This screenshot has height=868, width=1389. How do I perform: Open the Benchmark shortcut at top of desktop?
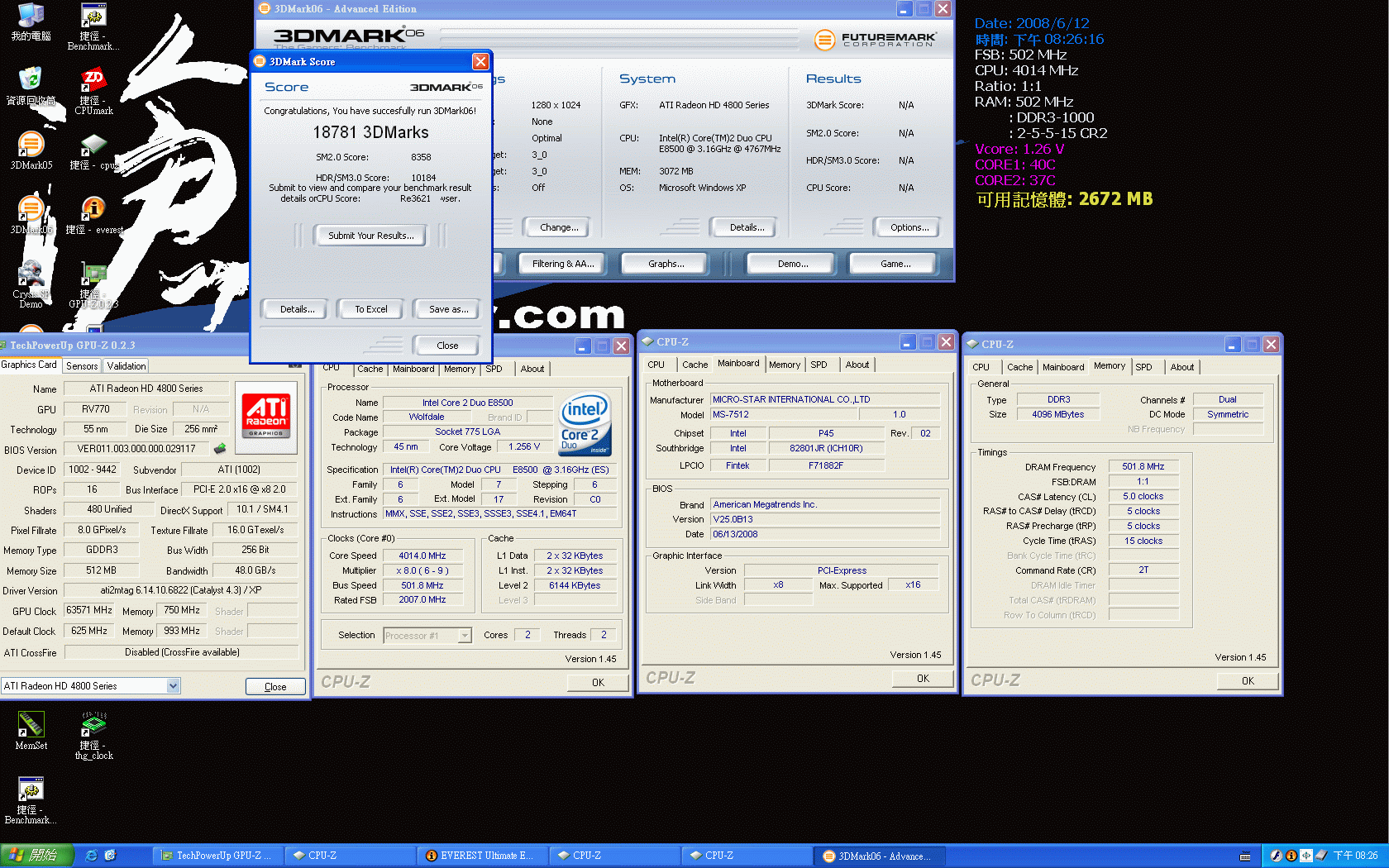[93, 26]
